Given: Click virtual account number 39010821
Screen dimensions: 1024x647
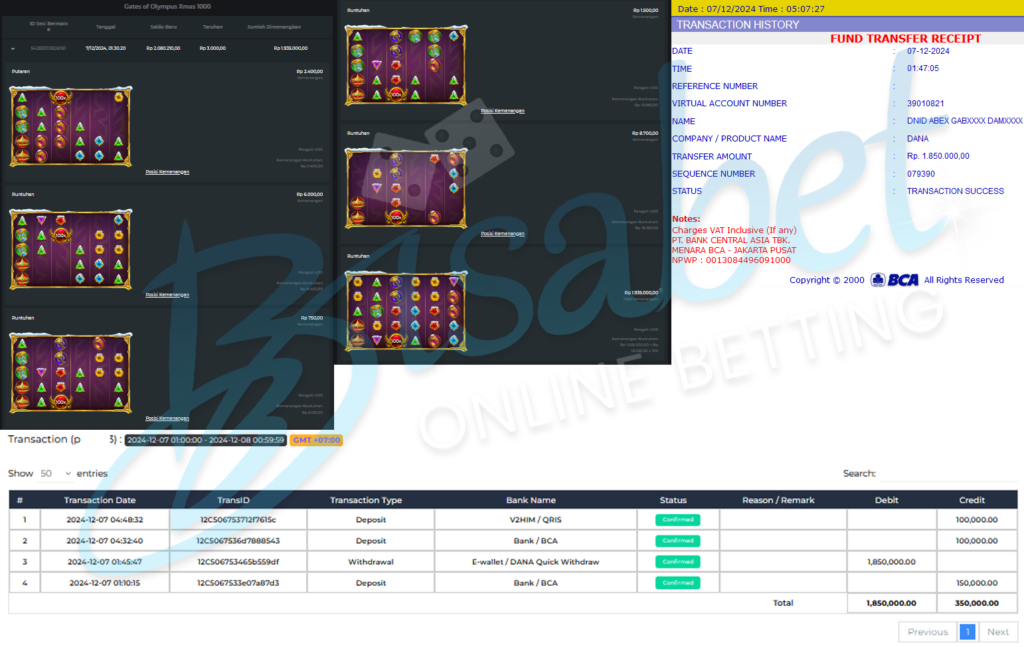Looking at the screenshot, I should (925, 103).
